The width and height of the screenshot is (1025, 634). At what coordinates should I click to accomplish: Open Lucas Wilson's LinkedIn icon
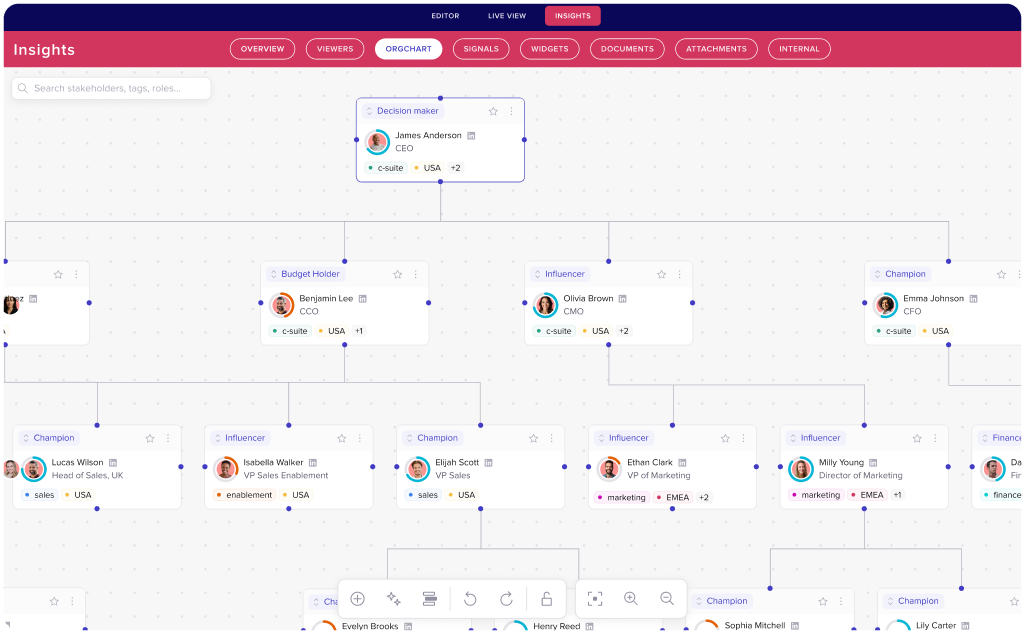coord(113,463)
